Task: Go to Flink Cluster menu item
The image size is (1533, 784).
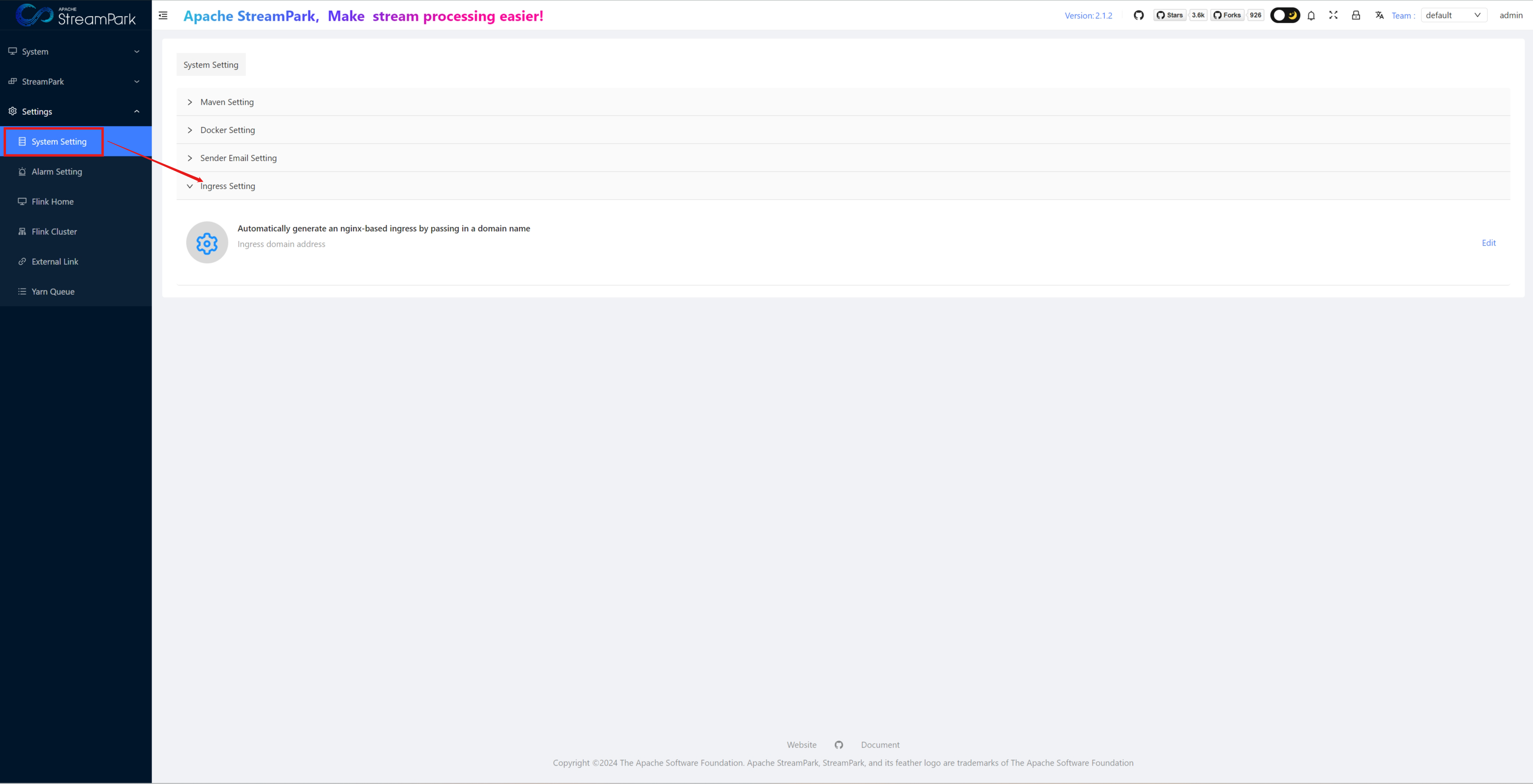Action: (x=54, y=231)
